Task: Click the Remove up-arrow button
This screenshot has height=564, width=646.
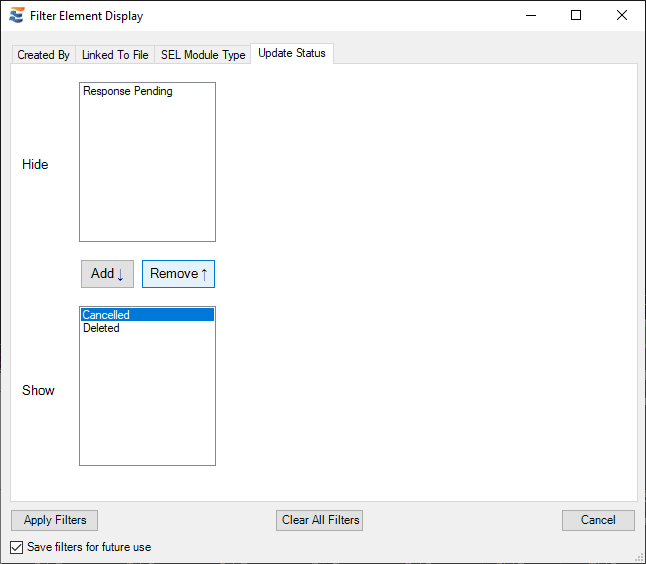Action: click(178, 274)
